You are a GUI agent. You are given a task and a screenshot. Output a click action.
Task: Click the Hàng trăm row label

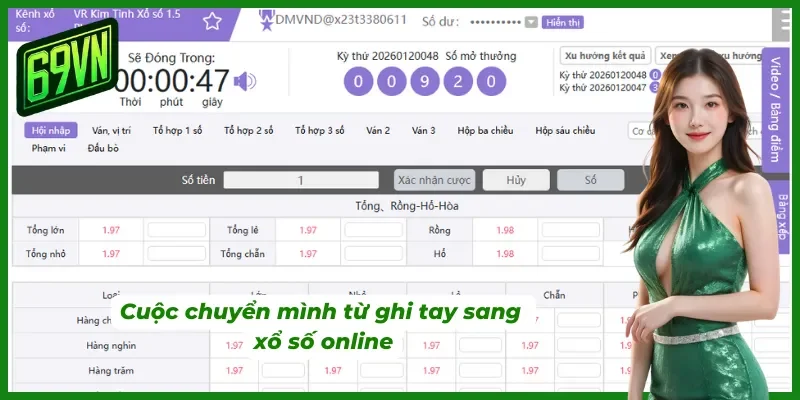[x=111, y=370]
